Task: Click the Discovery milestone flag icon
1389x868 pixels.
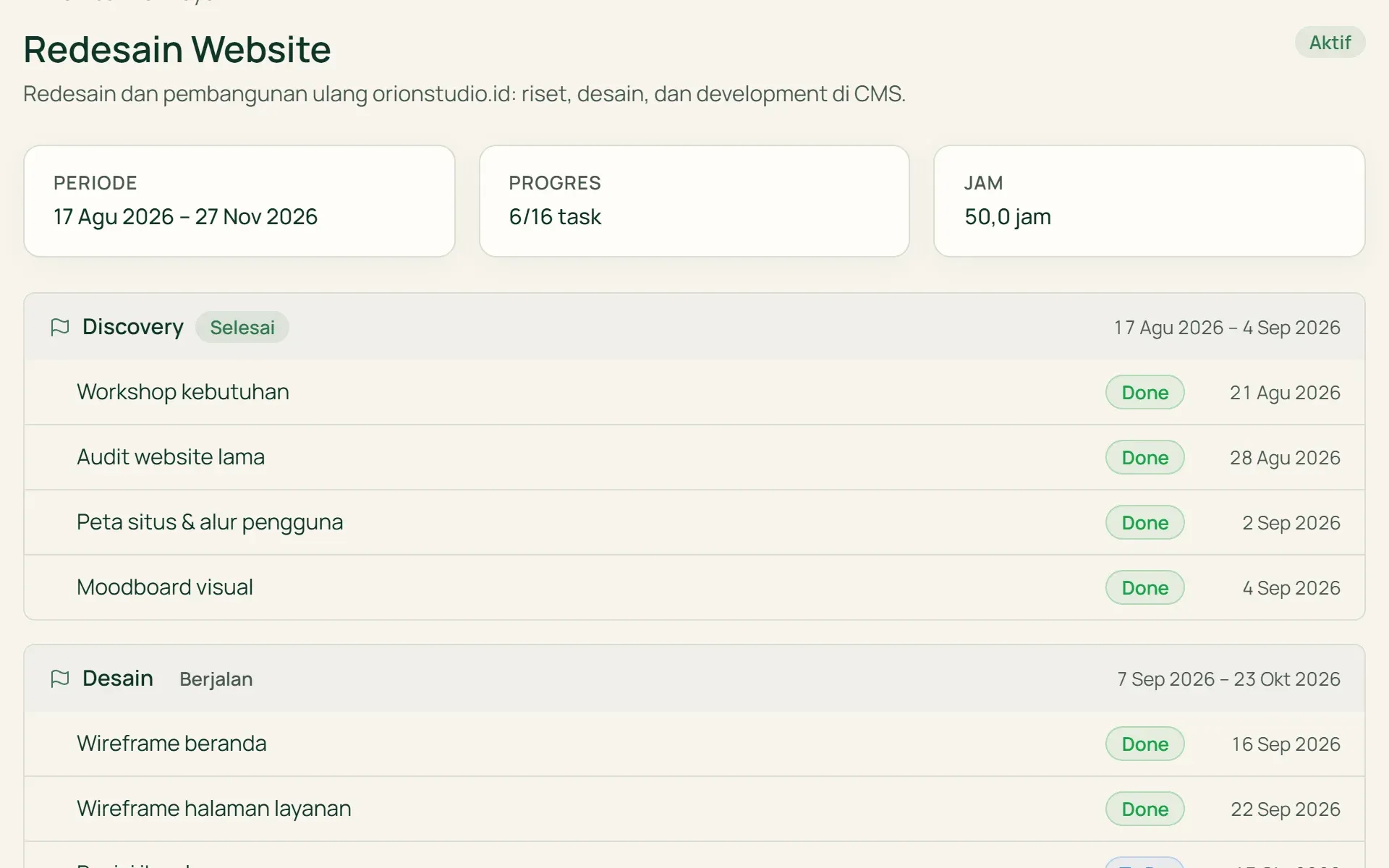Action: click(60, 327)
